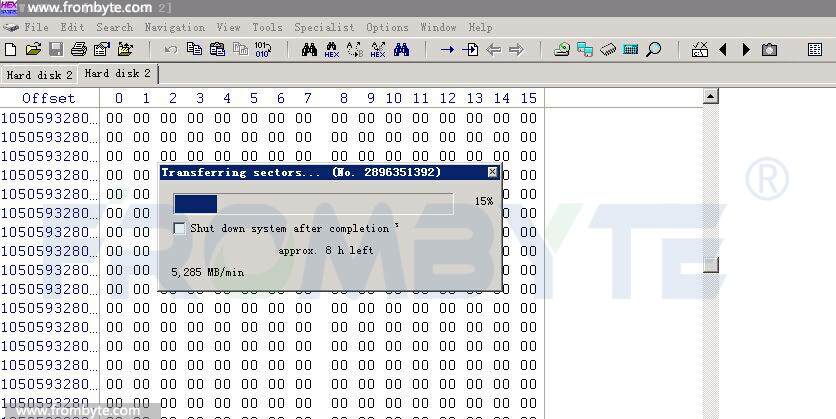The height and width of the screenshot is (419, 836).
Task: Click the magnifying glass Analyze icon
Action: [x=654, y=50]
